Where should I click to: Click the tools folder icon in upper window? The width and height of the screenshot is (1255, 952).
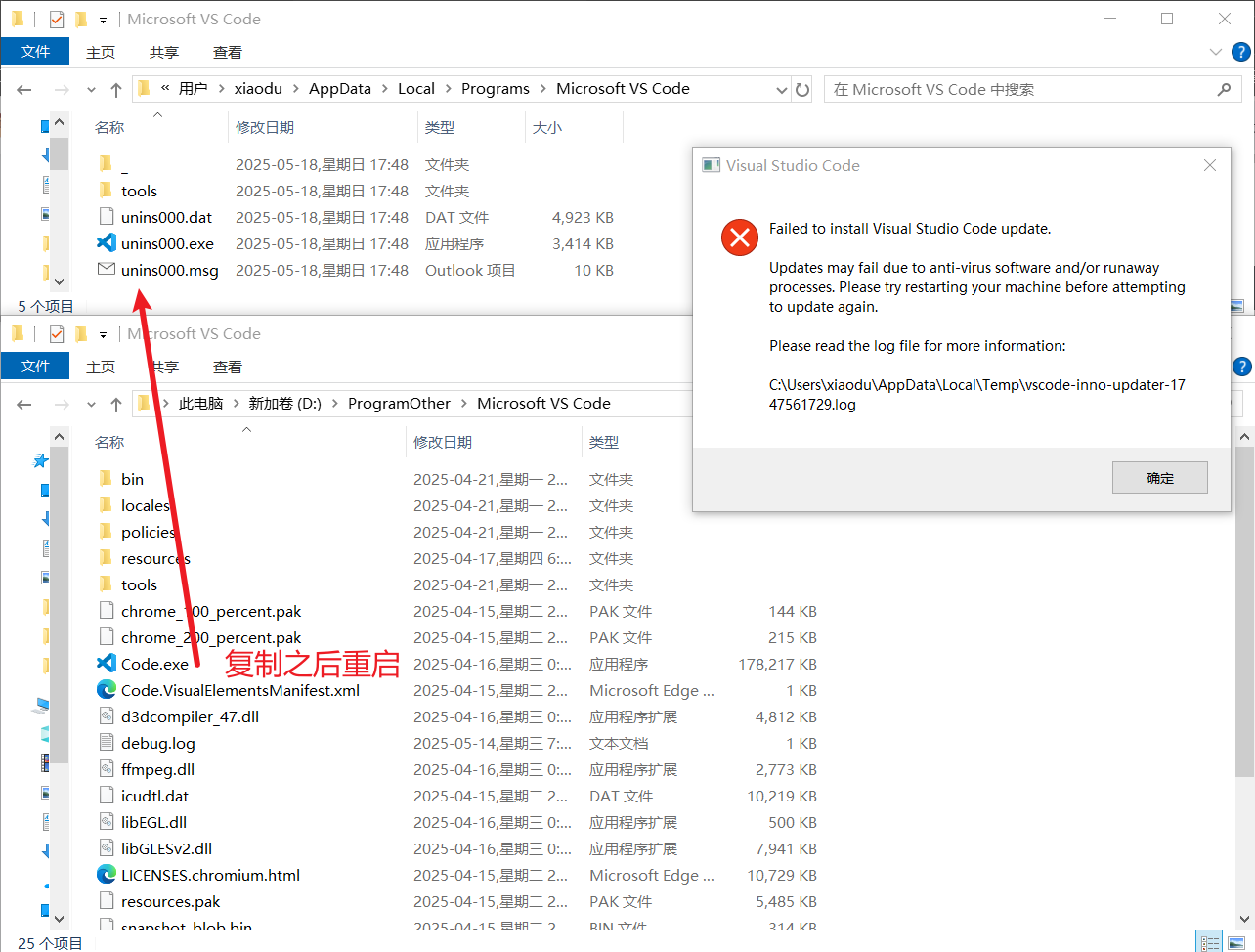pos(107,191)
